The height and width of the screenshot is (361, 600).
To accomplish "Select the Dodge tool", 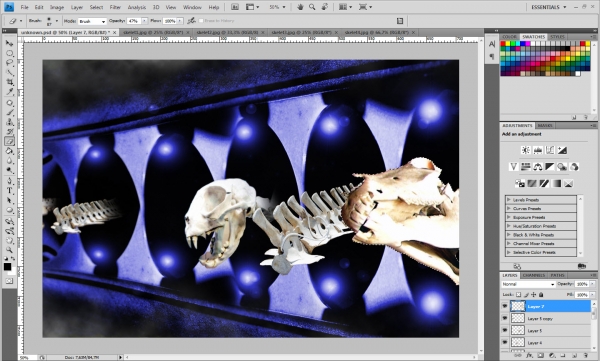I will (9, 170).
